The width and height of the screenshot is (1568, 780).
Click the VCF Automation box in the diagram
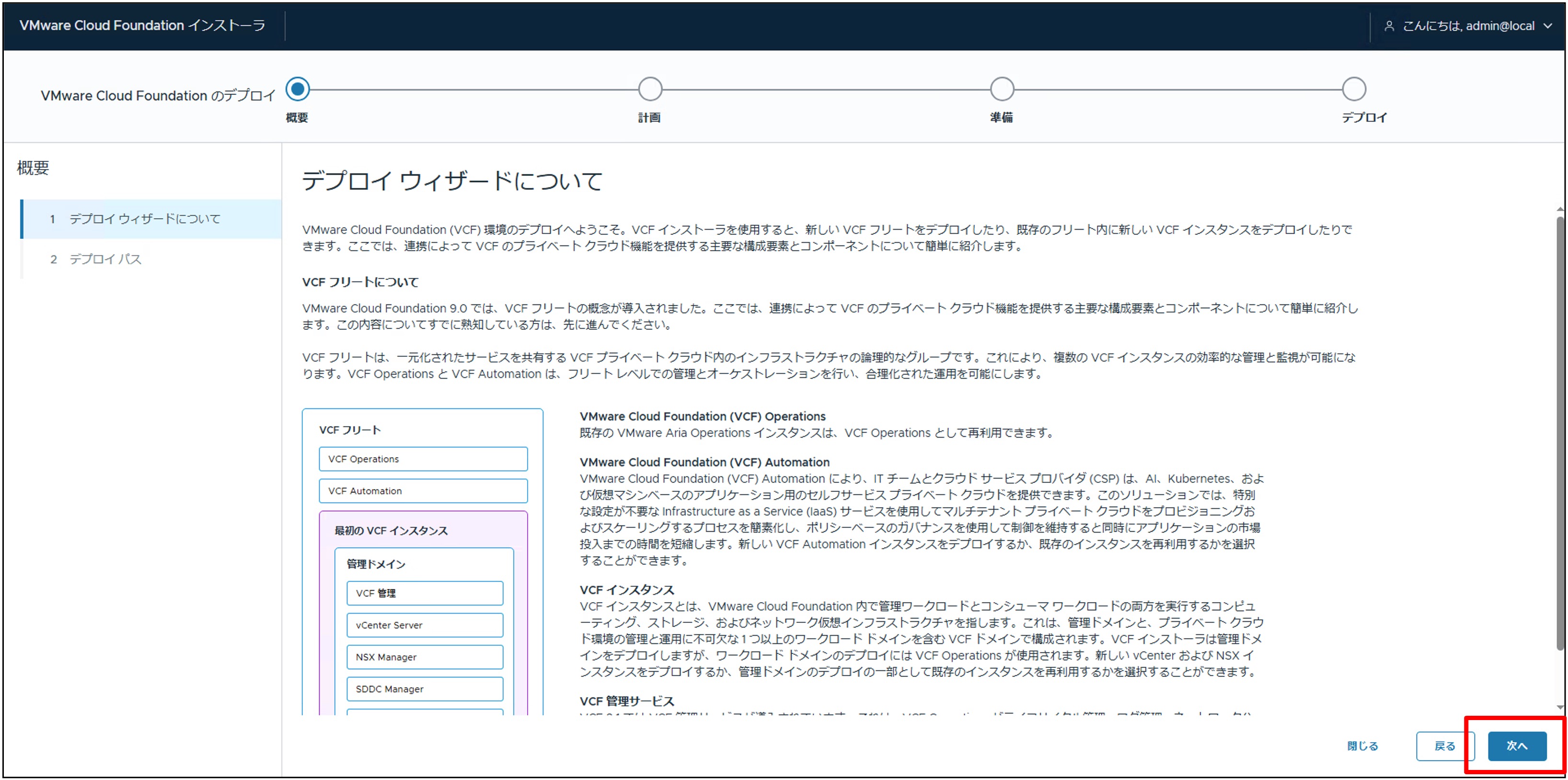[423, 491]
